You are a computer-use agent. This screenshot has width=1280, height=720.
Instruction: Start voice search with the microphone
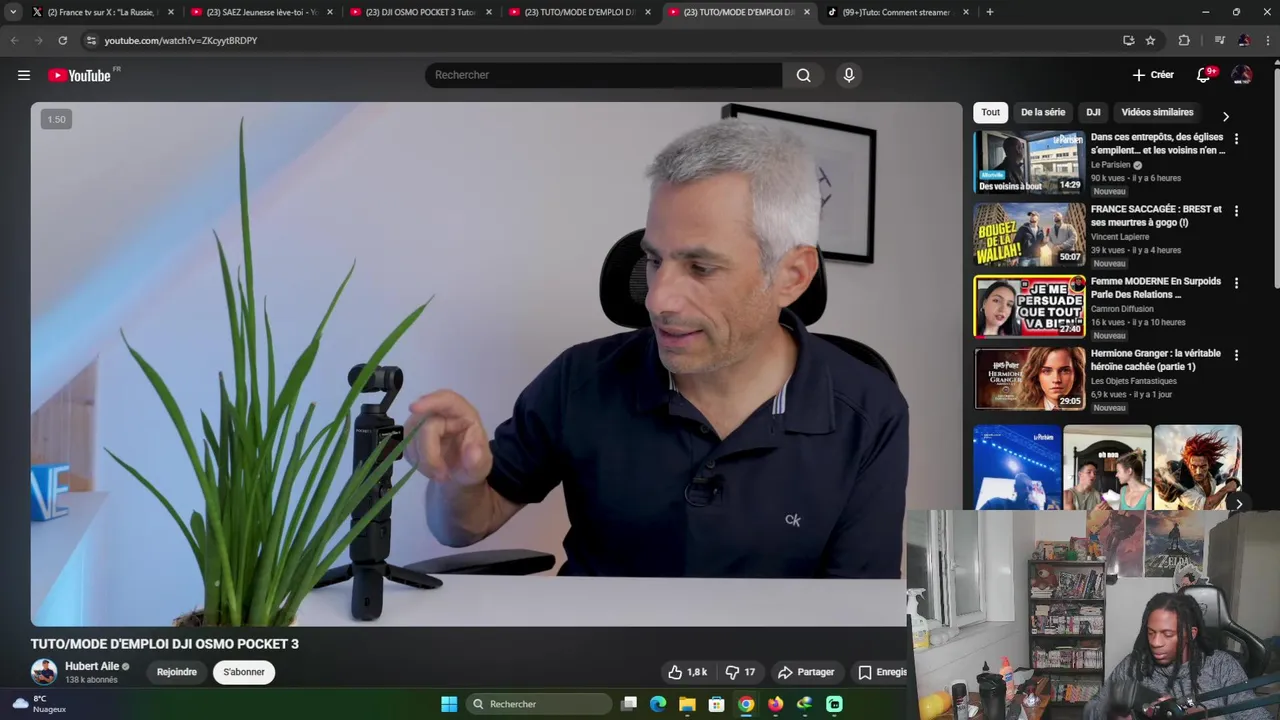849,75
